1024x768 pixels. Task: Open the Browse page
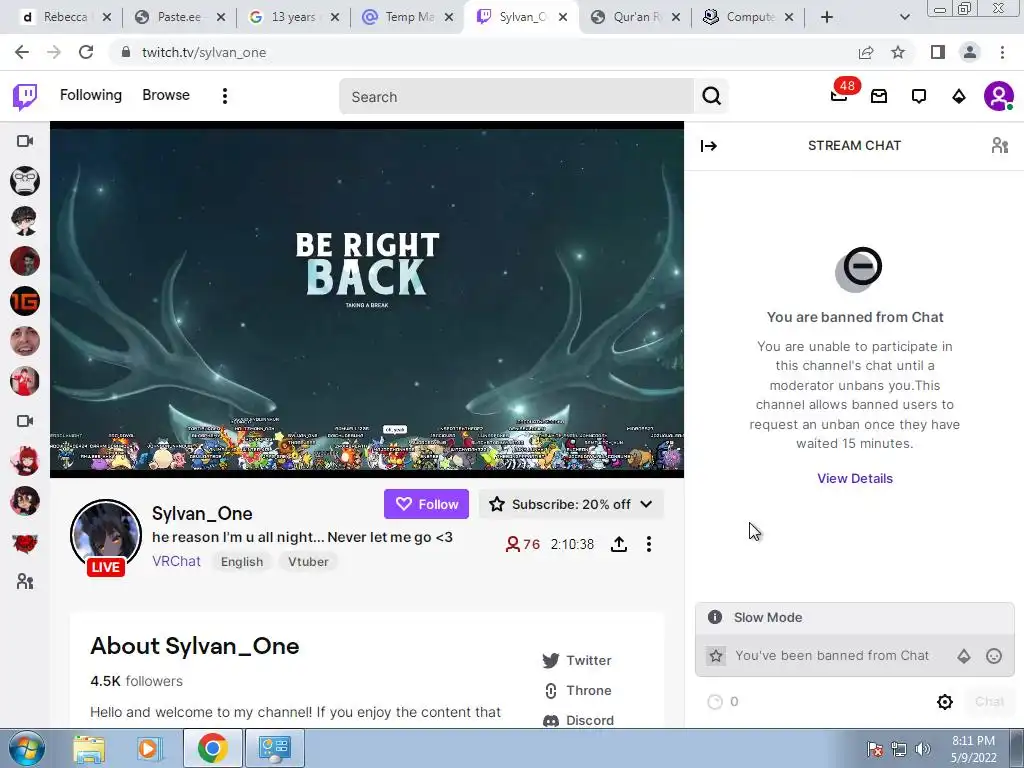(166, 95)
